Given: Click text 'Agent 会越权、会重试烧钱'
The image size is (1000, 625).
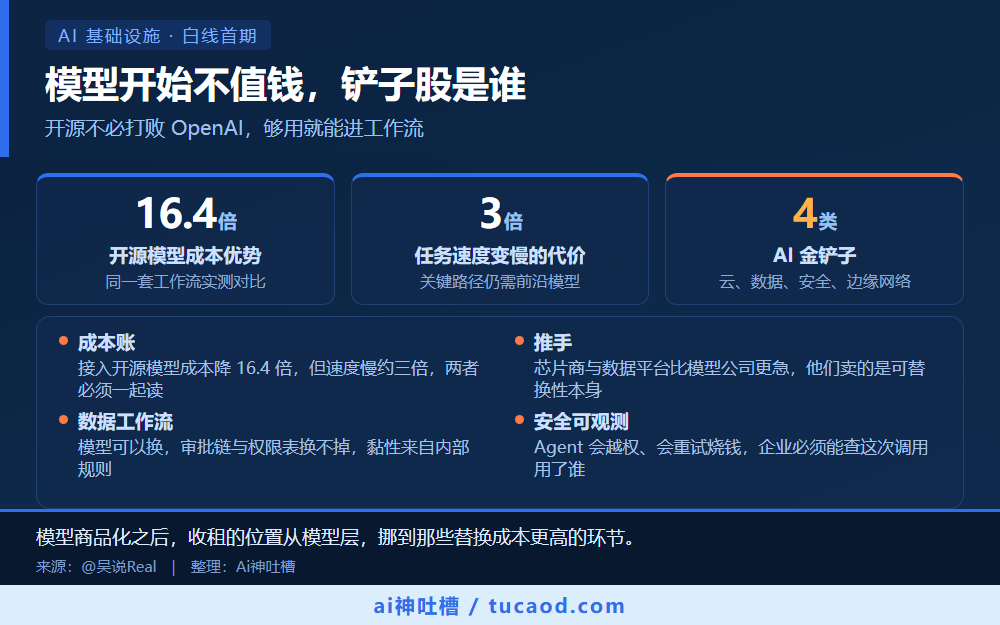Looking at the screenshot, I should pos(638,448).
